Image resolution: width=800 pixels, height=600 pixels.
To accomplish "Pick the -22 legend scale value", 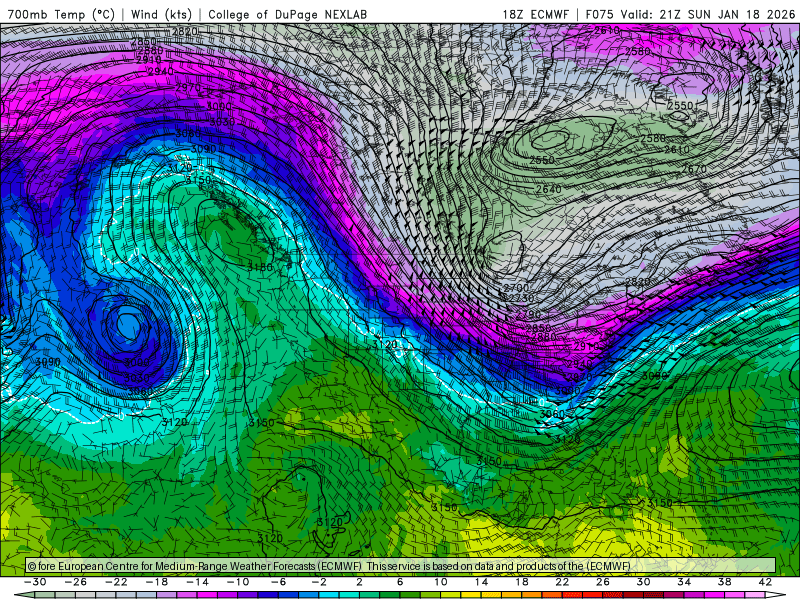I will point(116,582).
